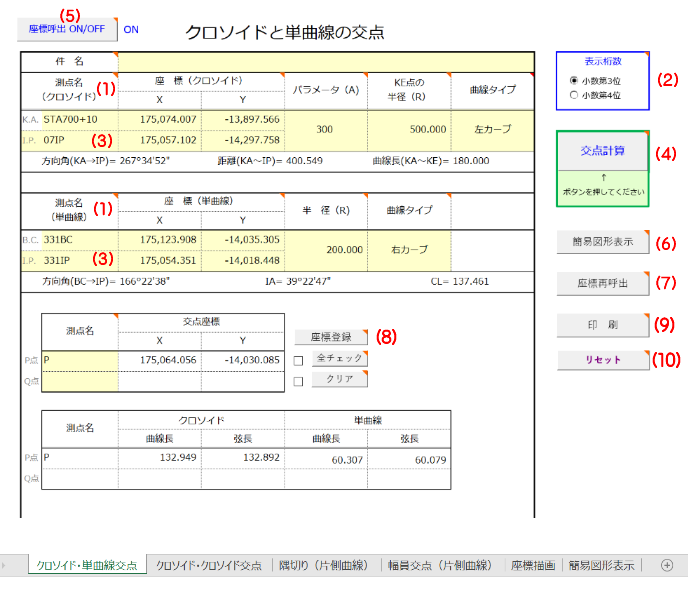688x603 pixels.
Task: Select 小数第3位 radio button
Action: coord(572,80)
